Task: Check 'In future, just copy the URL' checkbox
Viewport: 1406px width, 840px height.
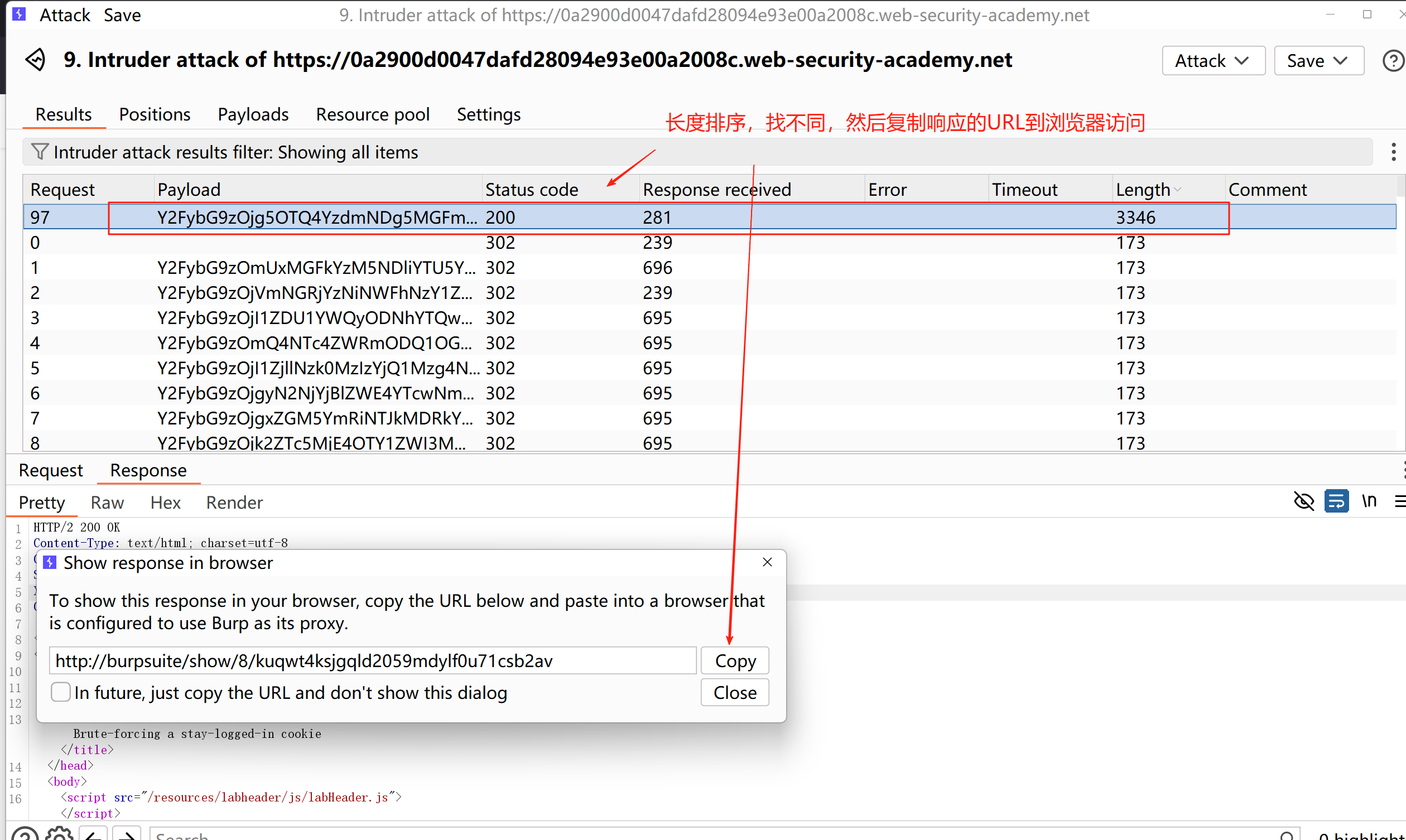Action: point(61,692)
